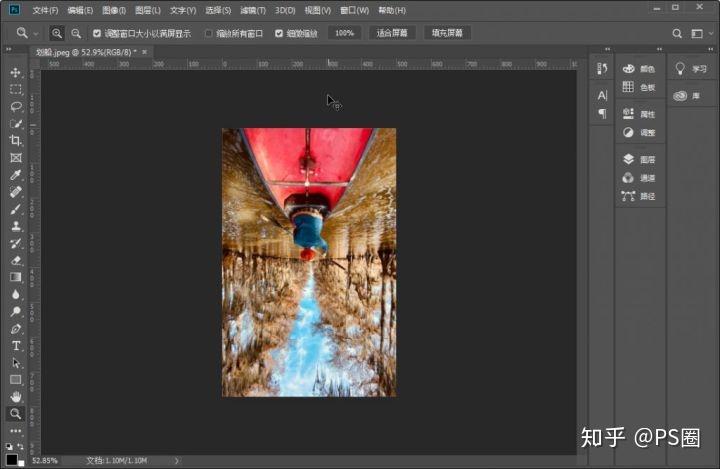
Task: Open the Window menu
Action: (354, 10)
